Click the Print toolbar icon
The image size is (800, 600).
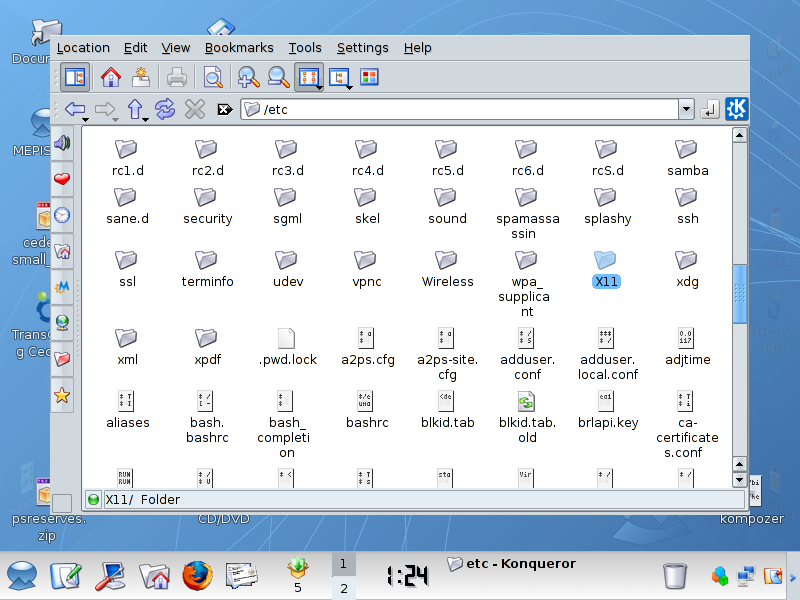tap(177, 78)
